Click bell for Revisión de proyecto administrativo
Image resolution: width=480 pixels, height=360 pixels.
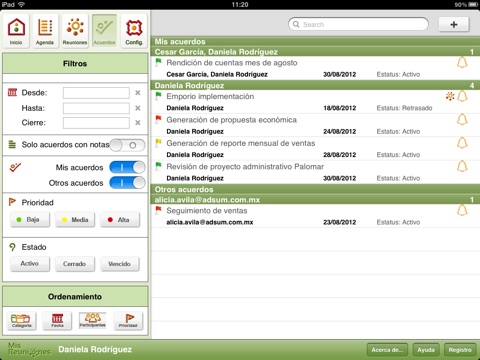point(462,166)
